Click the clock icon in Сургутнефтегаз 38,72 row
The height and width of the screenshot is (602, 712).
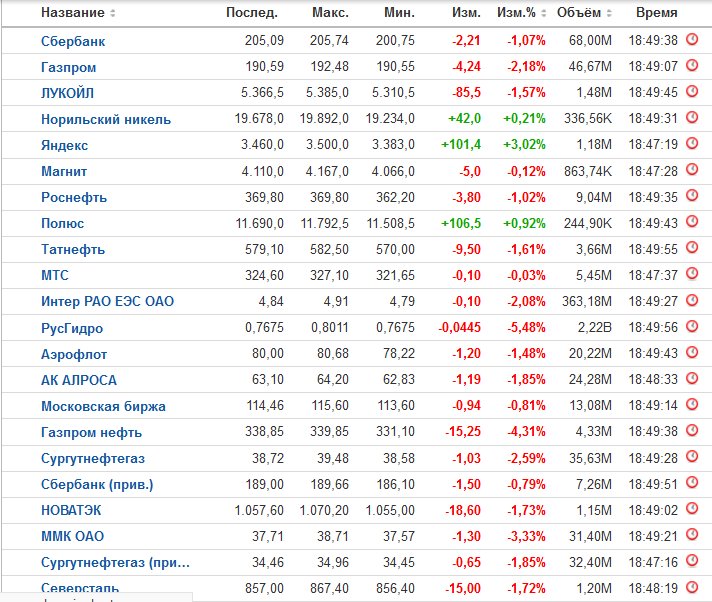[692, 457]
